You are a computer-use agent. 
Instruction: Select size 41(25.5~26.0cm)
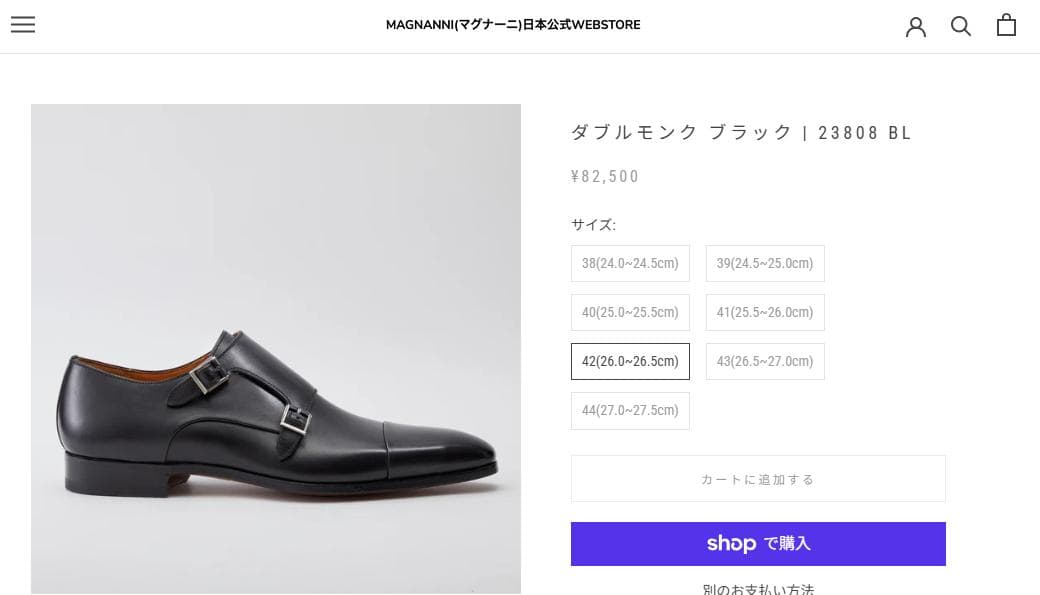(765, 312)
